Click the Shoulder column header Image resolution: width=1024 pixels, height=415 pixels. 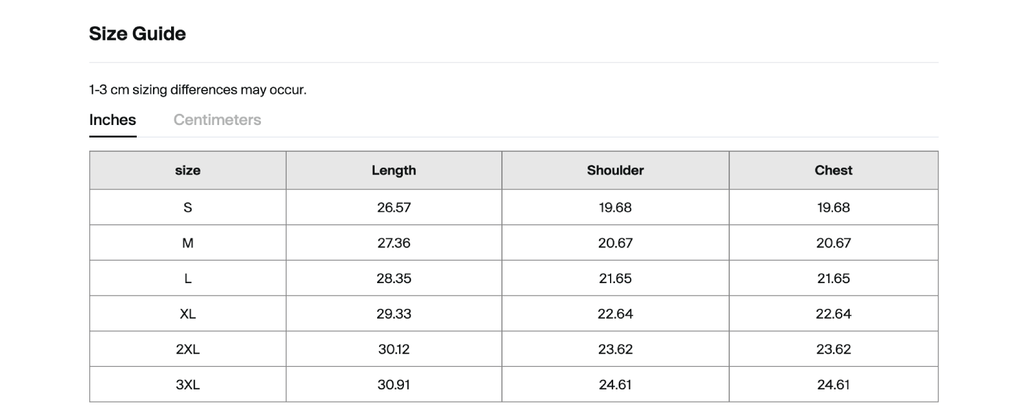pos(615,170)
